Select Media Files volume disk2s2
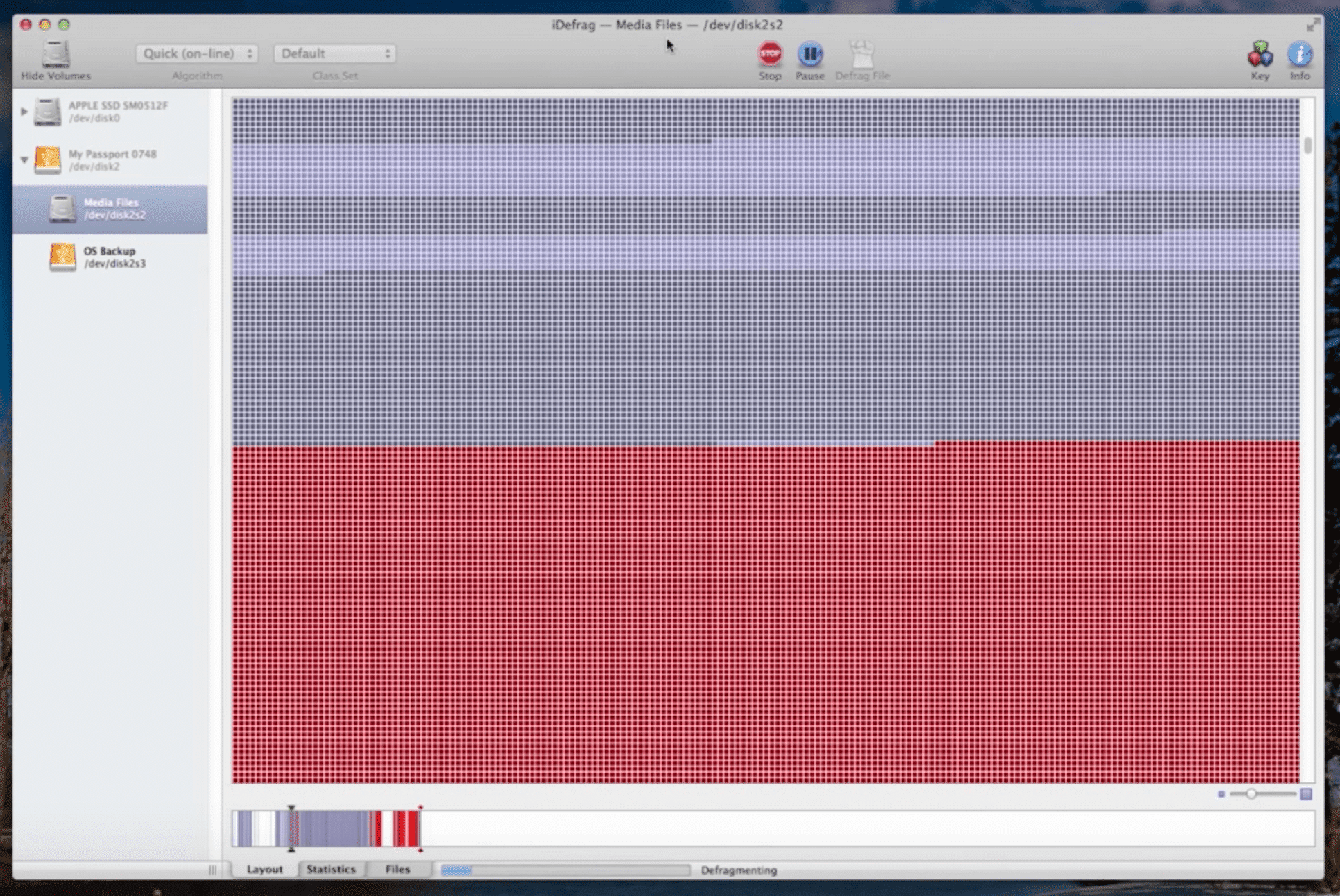The width and height of the screenshot is (1340, 896). (x=111, y=209)
